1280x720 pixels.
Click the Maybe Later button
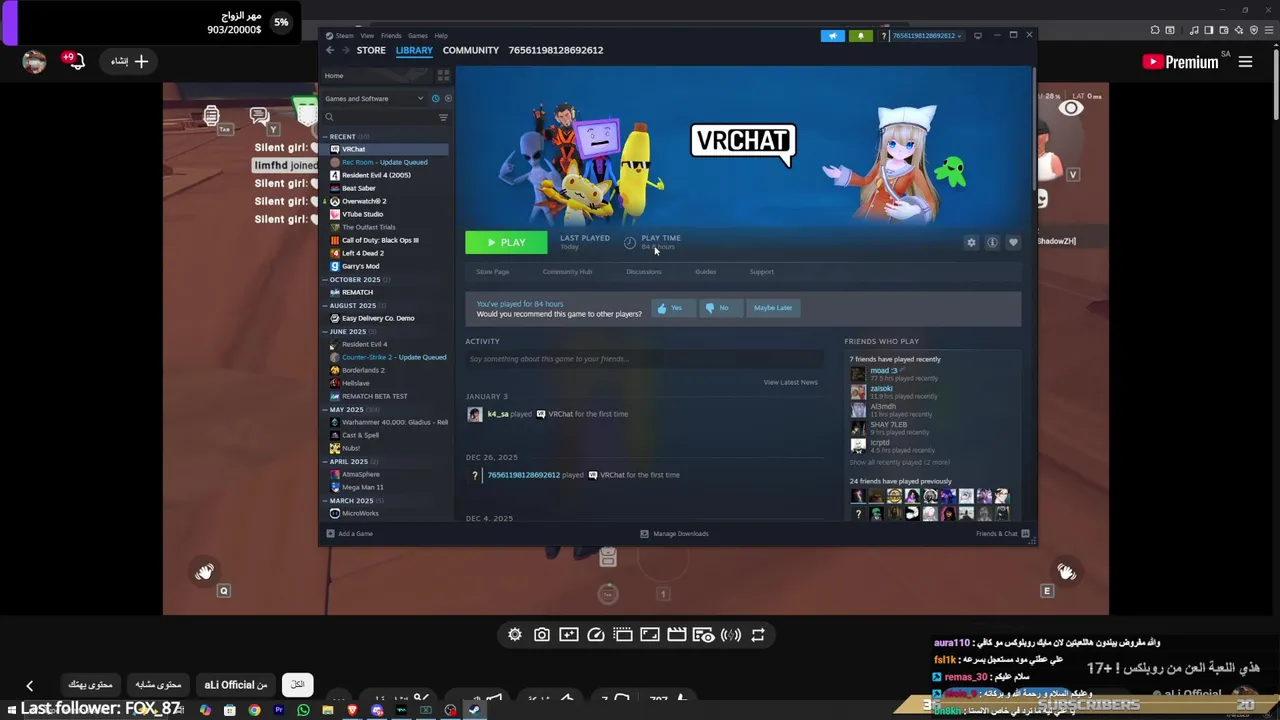point(773,308)
